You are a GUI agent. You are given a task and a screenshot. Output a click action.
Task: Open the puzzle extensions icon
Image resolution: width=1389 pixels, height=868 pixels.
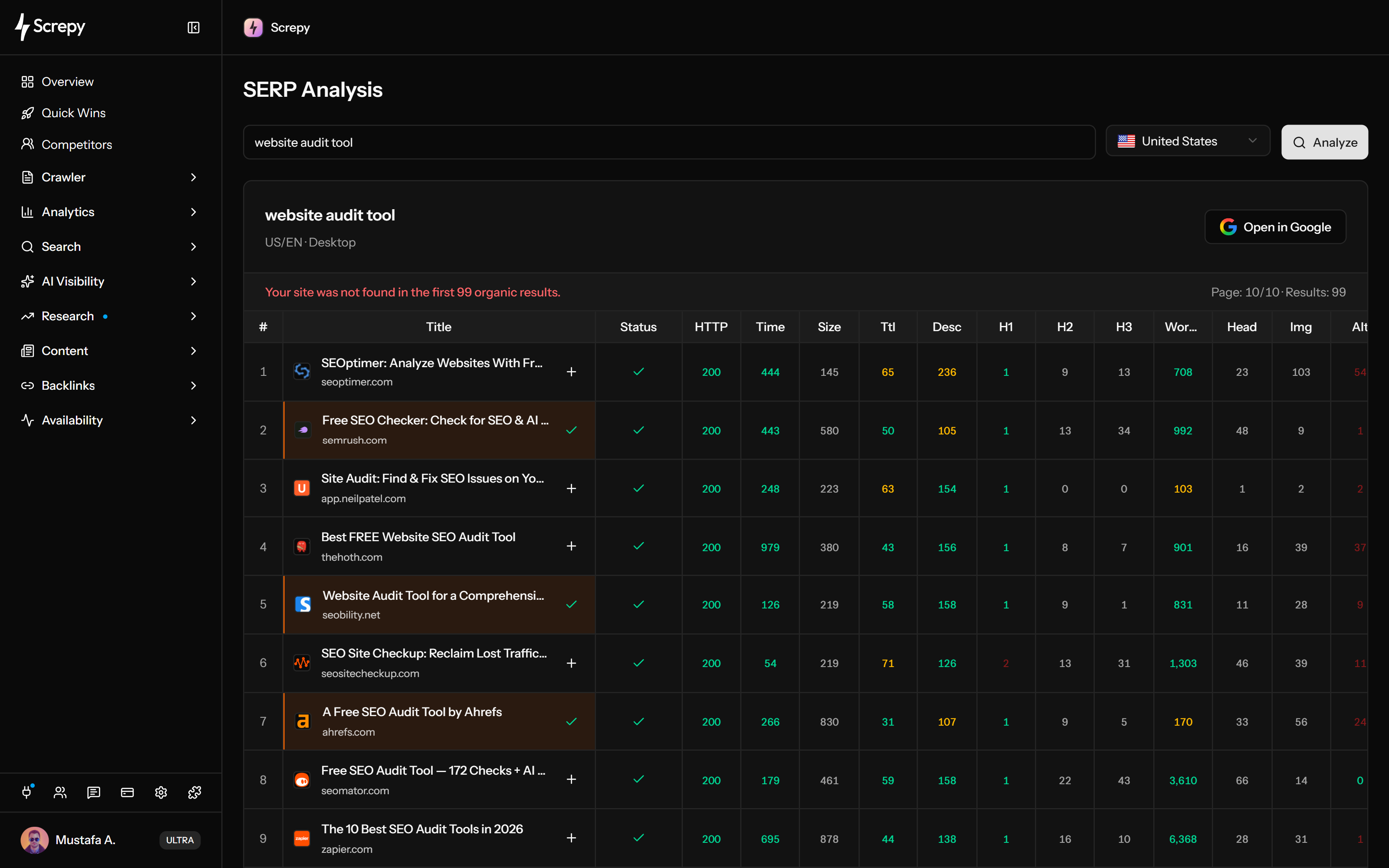tap(194, 792)
